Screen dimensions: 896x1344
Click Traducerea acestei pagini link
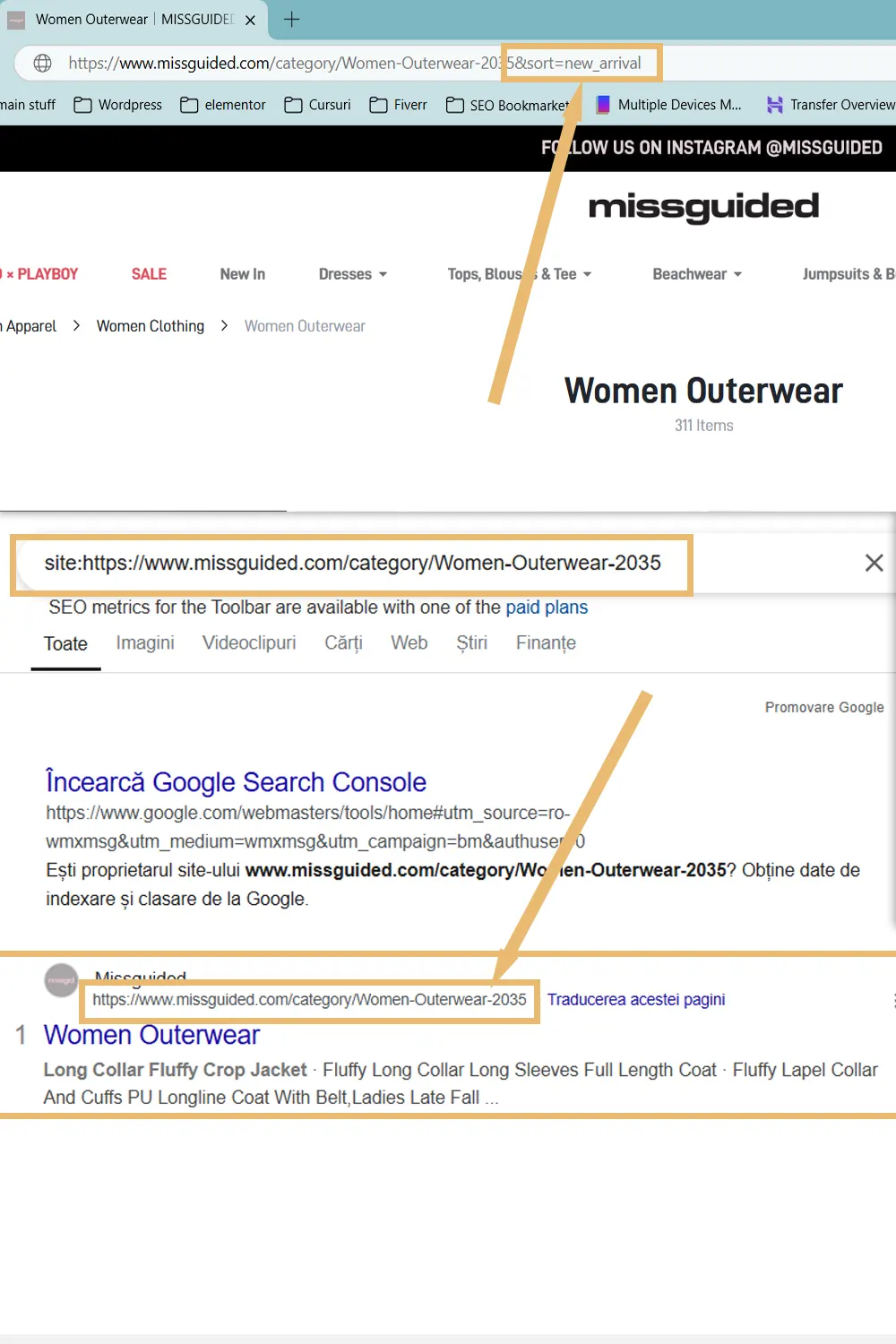[636, 1000]
